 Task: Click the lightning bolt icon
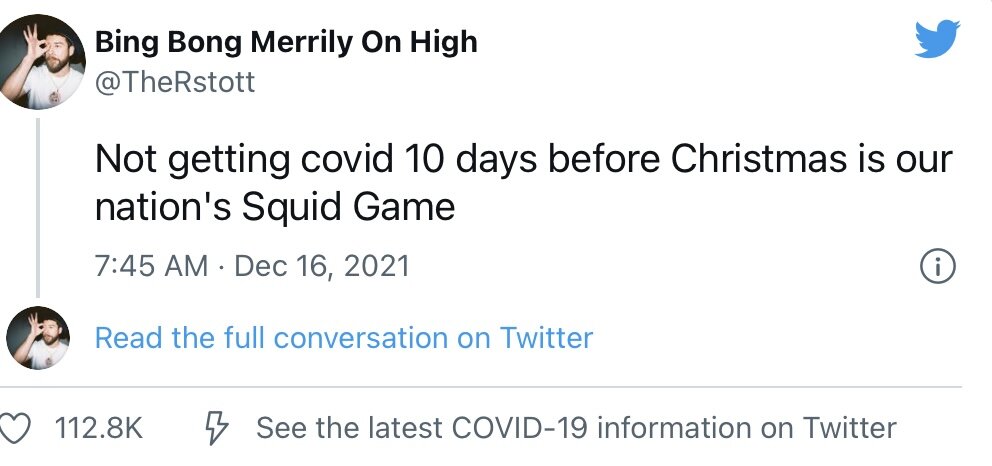pos(215,428)
